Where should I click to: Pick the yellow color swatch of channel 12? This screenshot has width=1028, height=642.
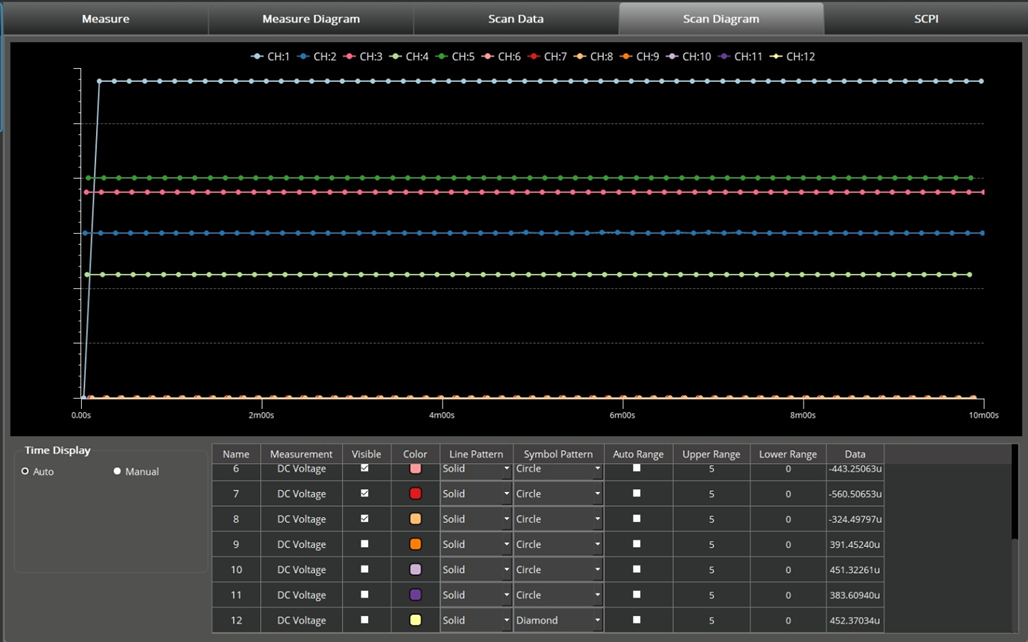[x=415, y=620]
